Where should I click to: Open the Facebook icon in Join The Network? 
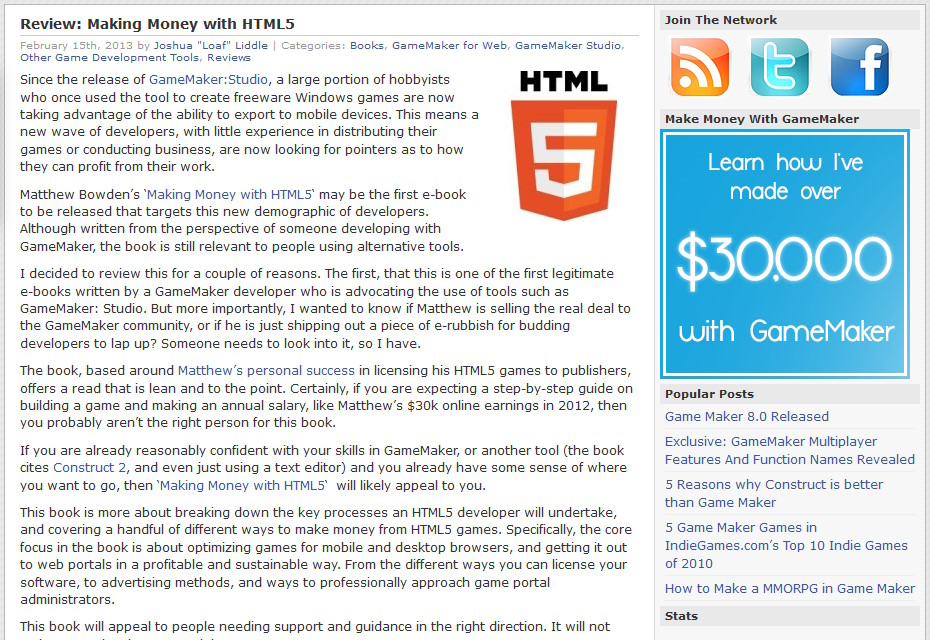click(x=860, y=67)
